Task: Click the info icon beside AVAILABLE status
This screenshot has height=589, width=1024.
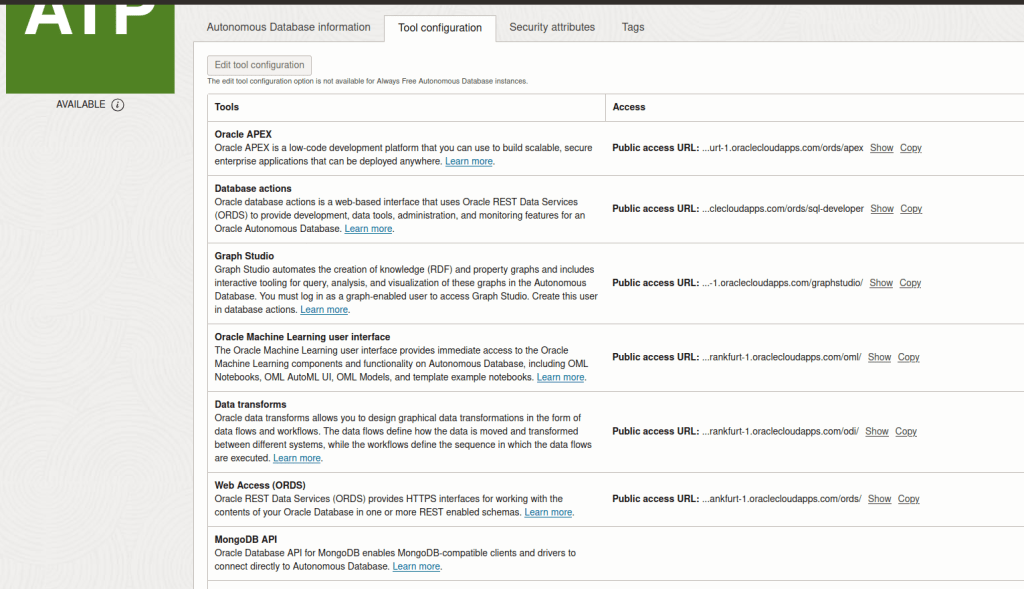Action: [118, 105]
